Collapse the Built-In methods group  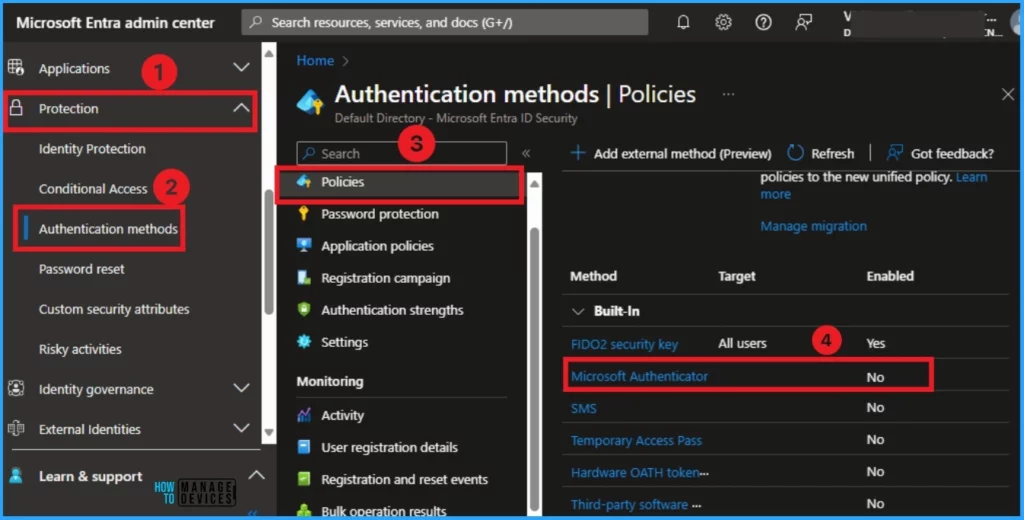point(578,312)
